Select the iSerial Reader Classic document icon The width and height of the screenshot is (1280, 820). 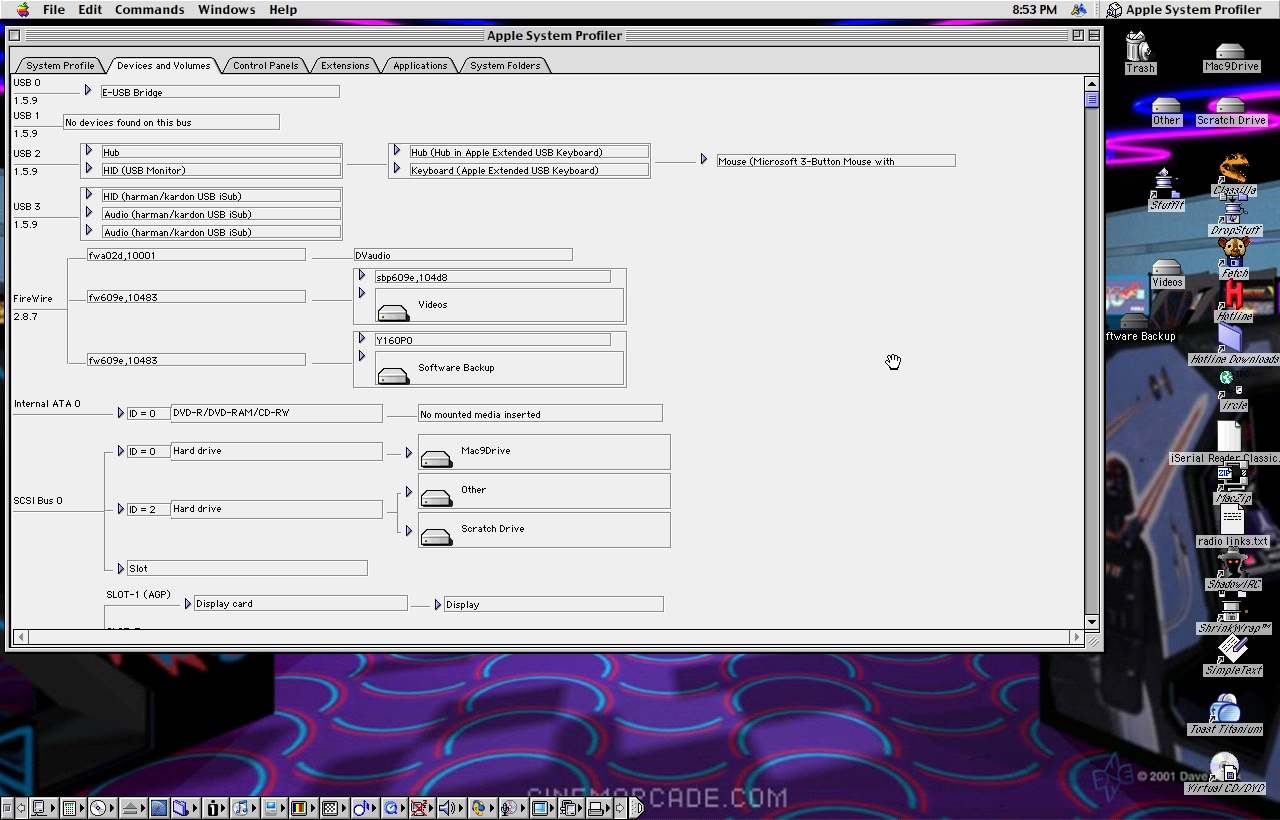[x=1229, y=436]
